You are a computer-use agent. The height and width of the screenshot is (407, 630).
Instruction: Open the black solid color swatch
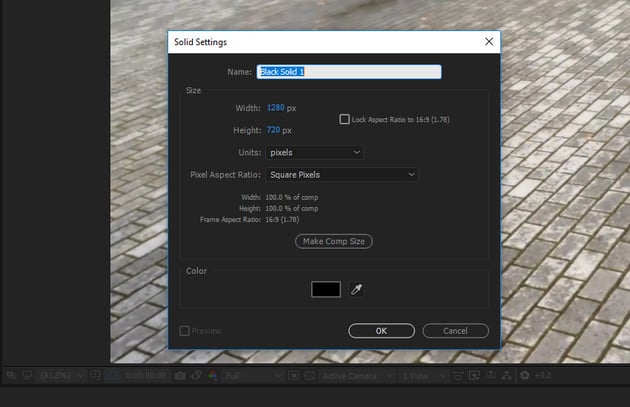click(x=326, y=289)
